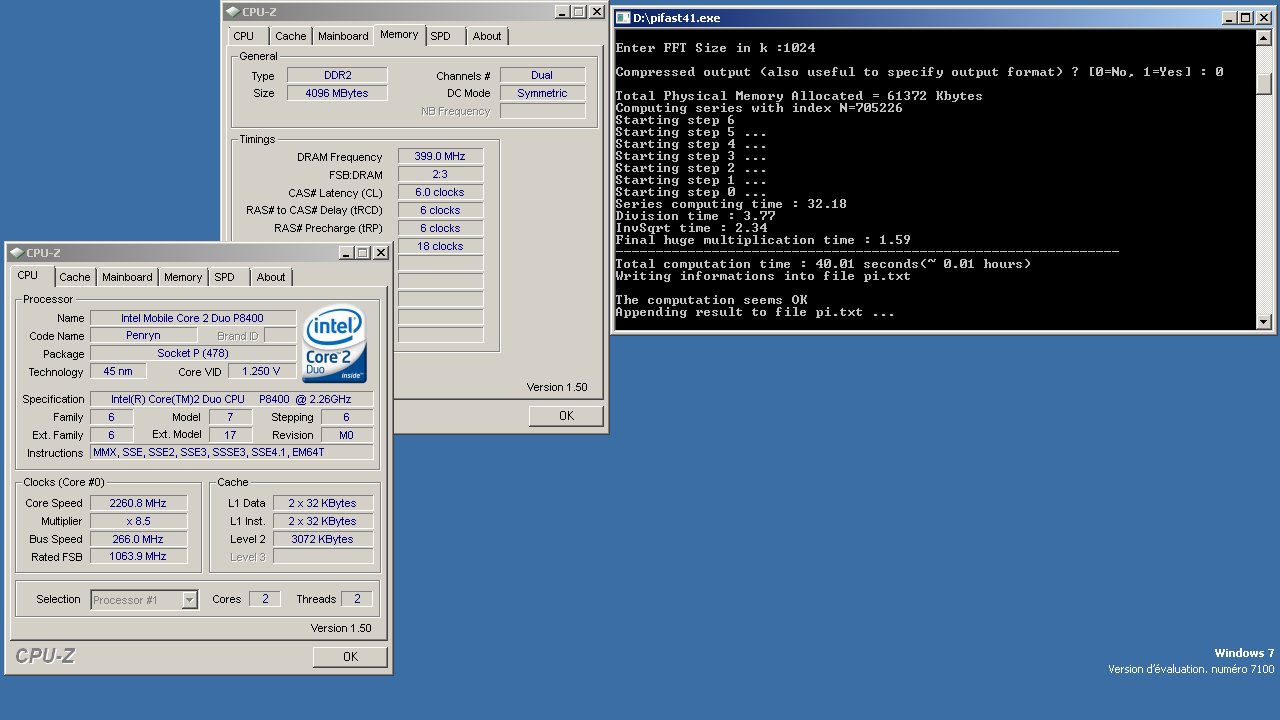Click the Instructions field listing SSE4.1
The height and width of the screenshot is (720, 1280).
[232, 452]
